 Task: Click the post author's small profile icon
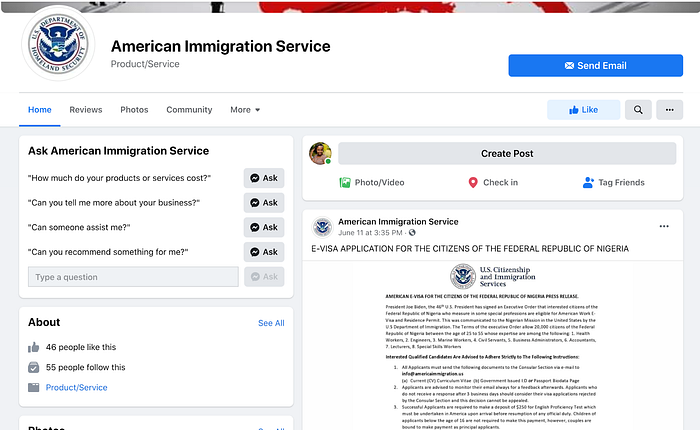322,227
